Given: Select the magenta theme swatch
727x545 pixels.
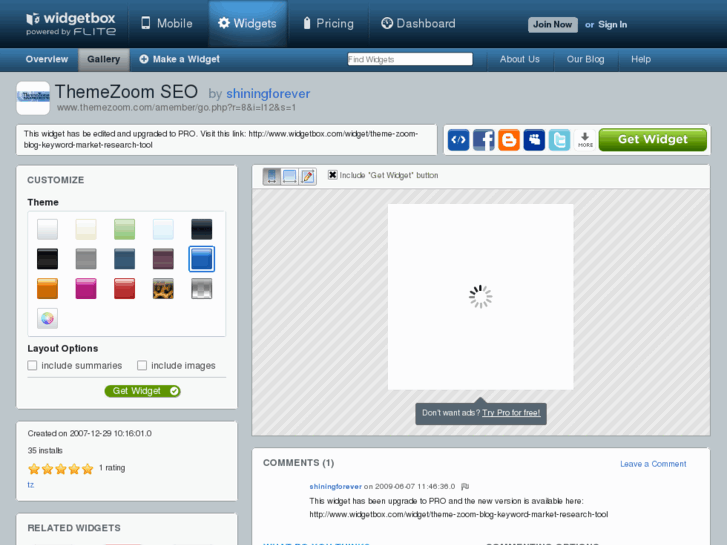Looking at the screenshot, I should pos(86,289).
